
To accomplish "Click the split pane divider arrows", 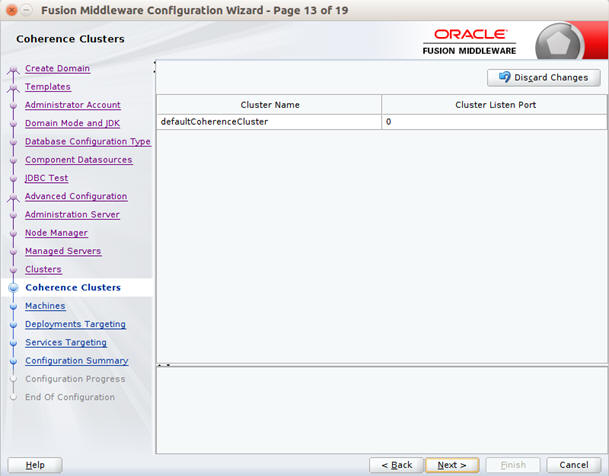I will click(164, 365).
